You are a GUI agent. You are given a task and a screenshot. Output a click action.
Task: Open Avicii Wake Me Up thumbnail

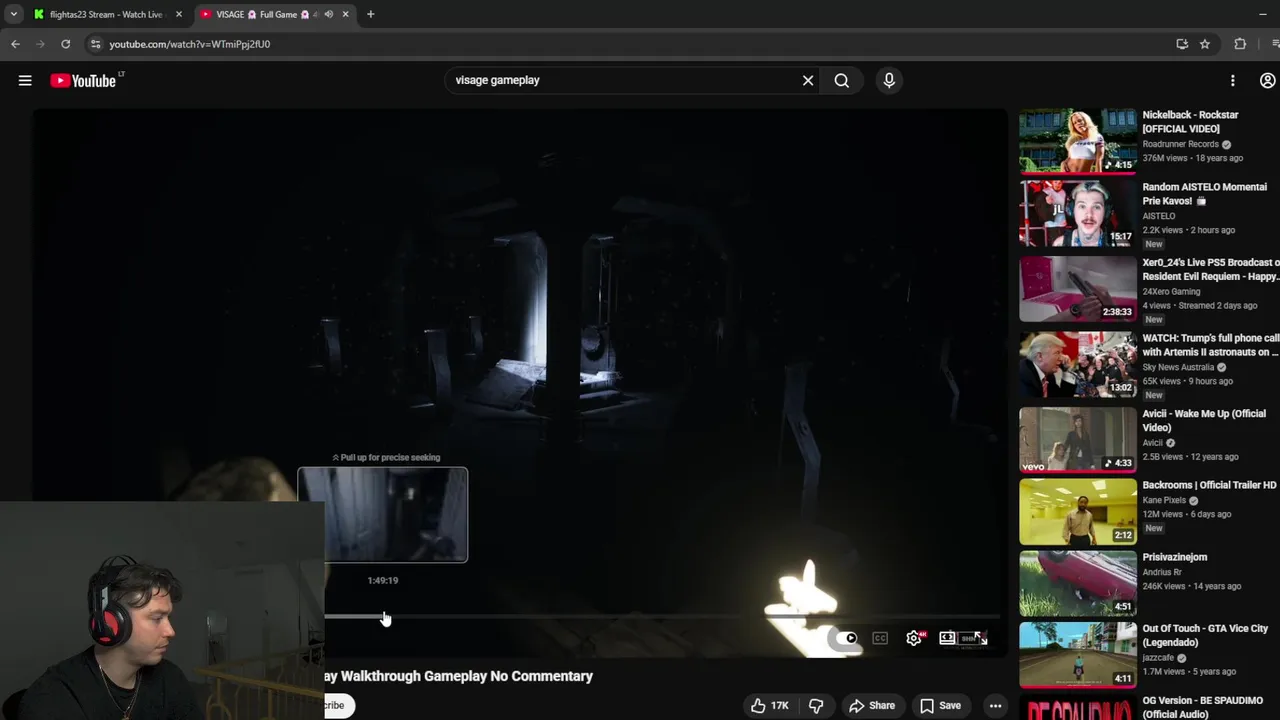click(x=1078, y=439)
